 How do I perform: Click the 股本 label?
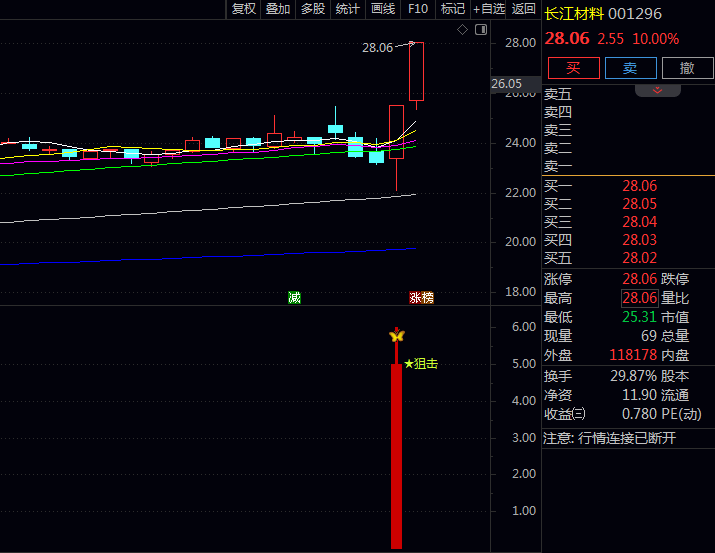click(x=675, y=376)
